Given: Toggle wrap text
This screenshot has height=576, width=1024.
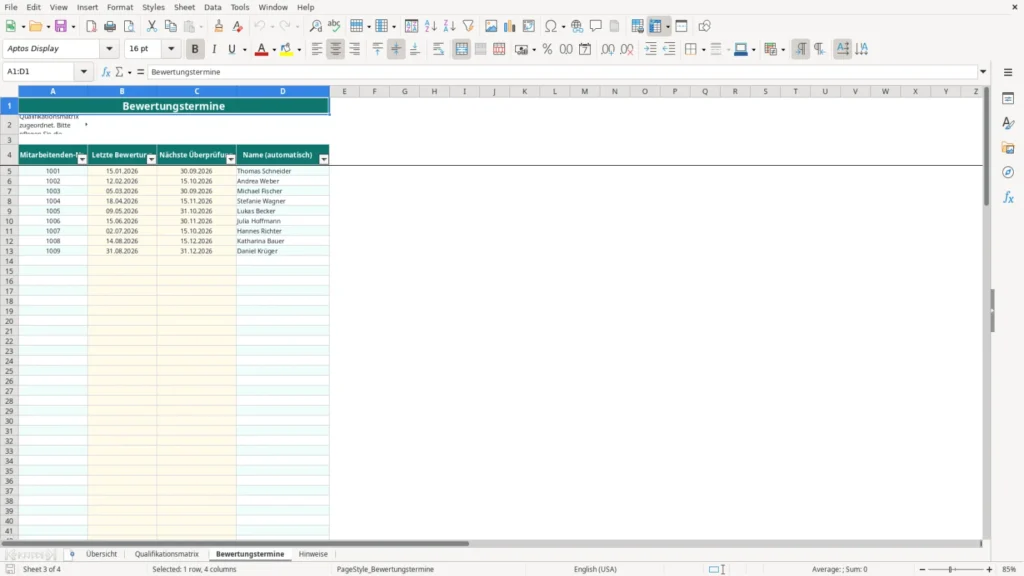Looking at the screenshot, I should tap(438, 49).
